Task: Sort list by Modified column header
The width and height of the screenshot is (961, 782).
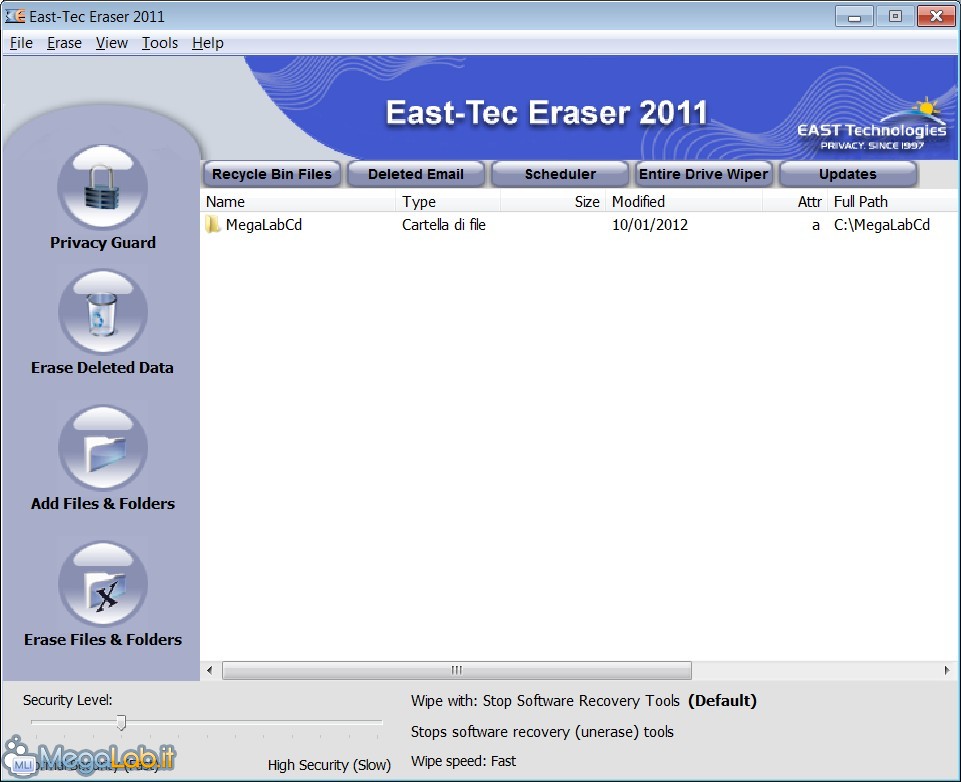Action: (x=684, y=202)
